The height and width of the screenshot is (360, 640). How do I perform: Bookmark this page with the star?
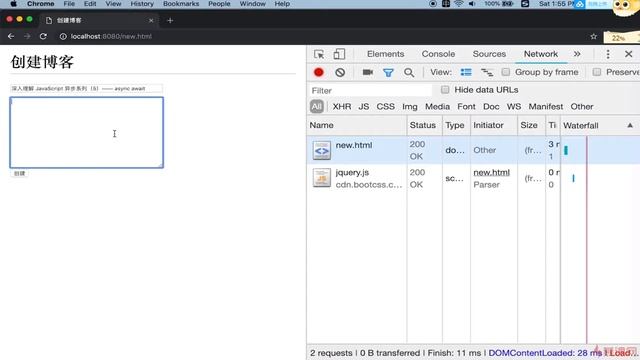coord(593,37)
